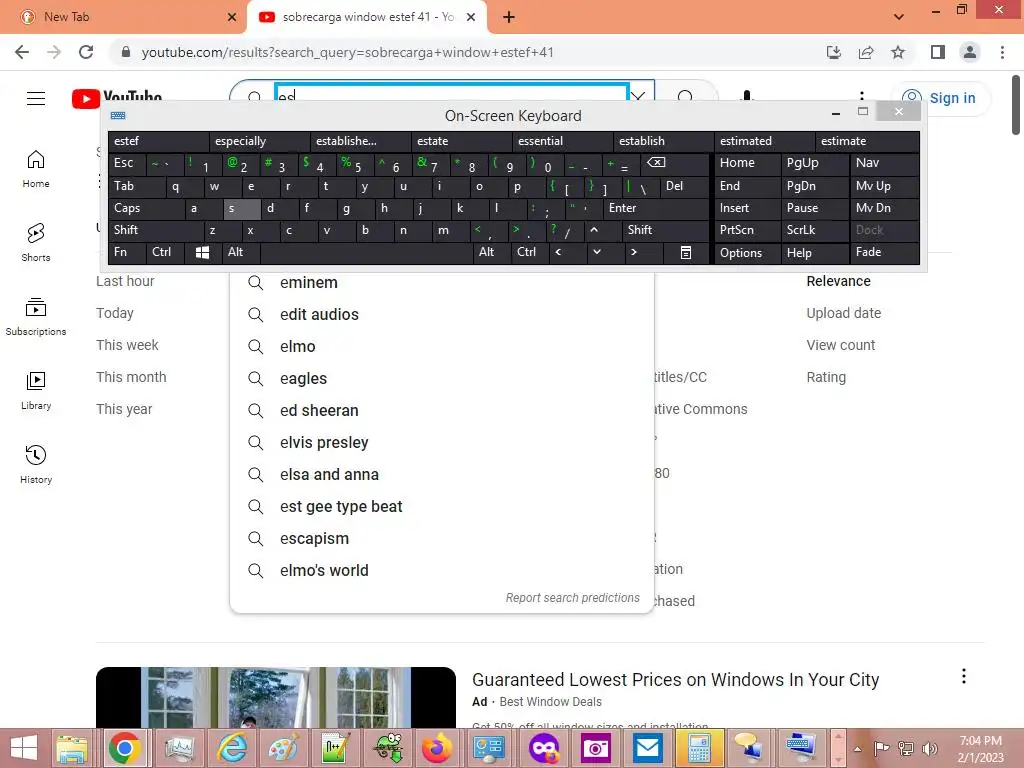
Task: Open the Home sidebar item
Action: [x=36, y=169]
